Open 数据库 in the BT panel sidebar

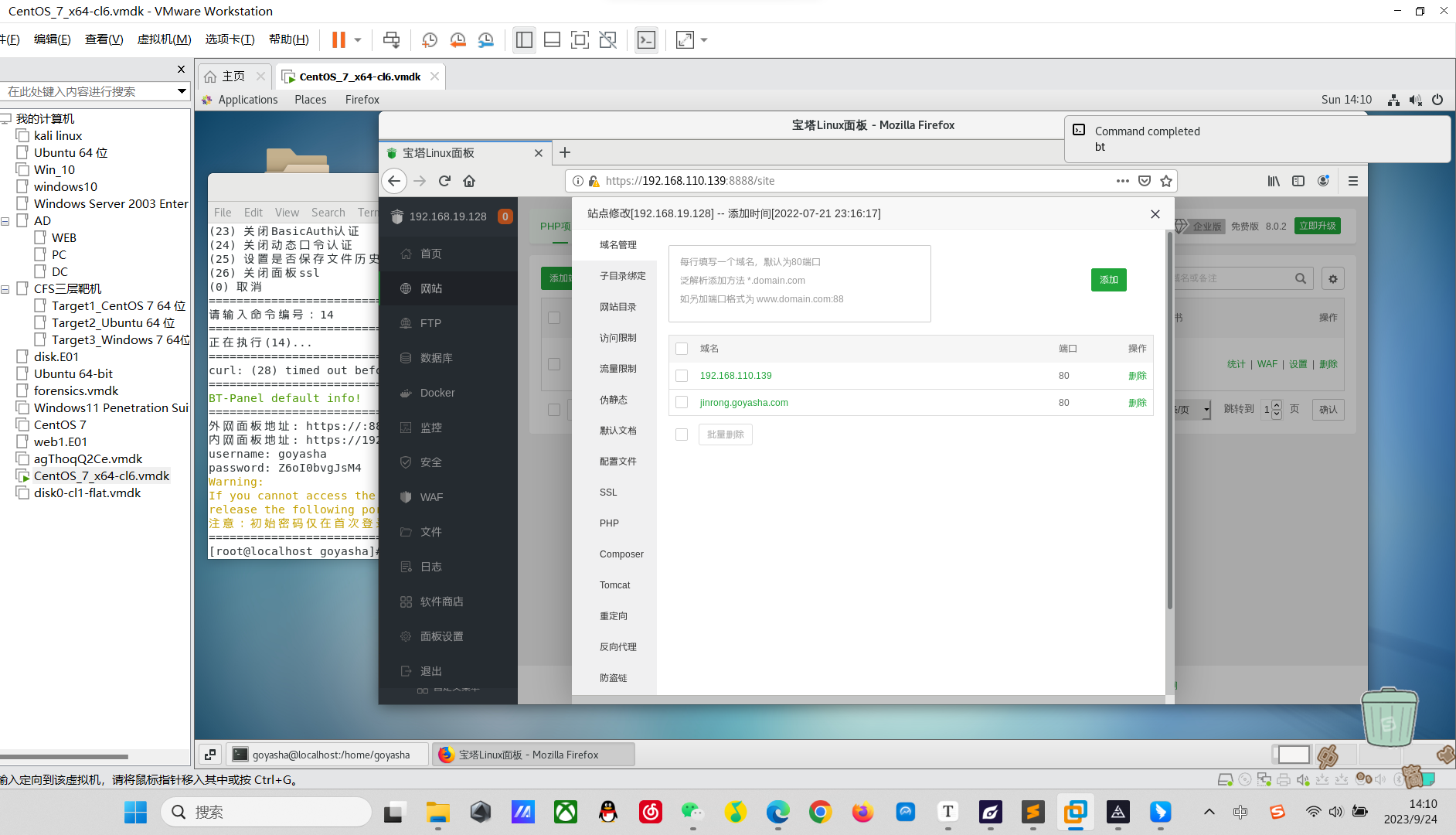tap(448, 358)
